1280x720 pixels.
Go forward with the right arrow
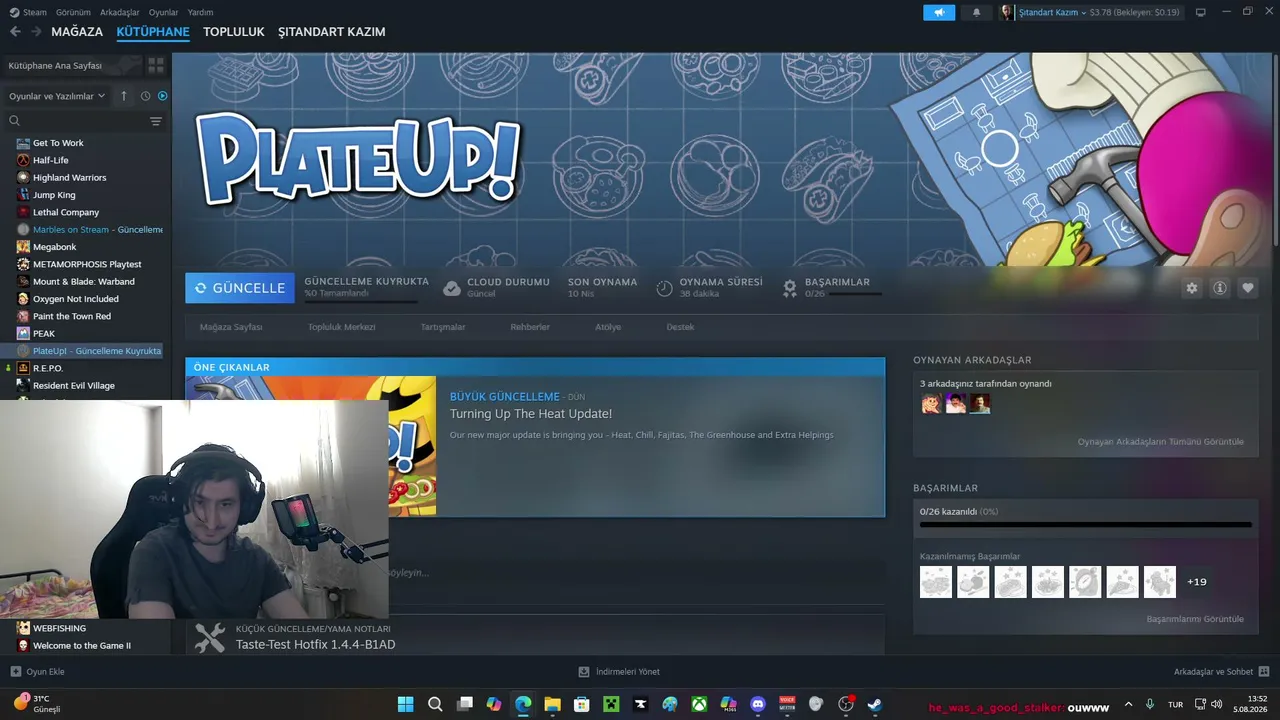point(36,32)
